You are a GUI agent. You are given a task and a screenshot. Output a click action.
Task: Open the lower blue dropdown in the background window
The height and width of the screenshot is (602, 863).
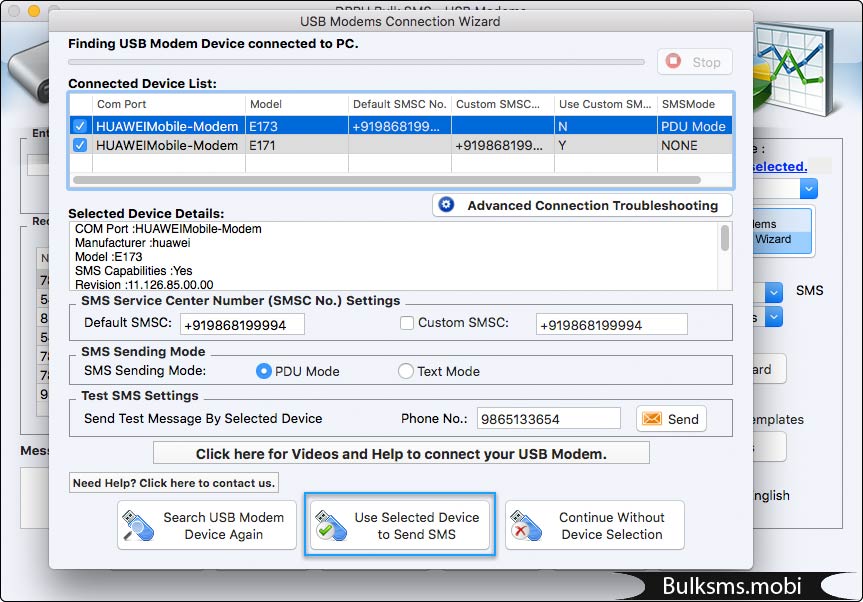tap(774, 317)
